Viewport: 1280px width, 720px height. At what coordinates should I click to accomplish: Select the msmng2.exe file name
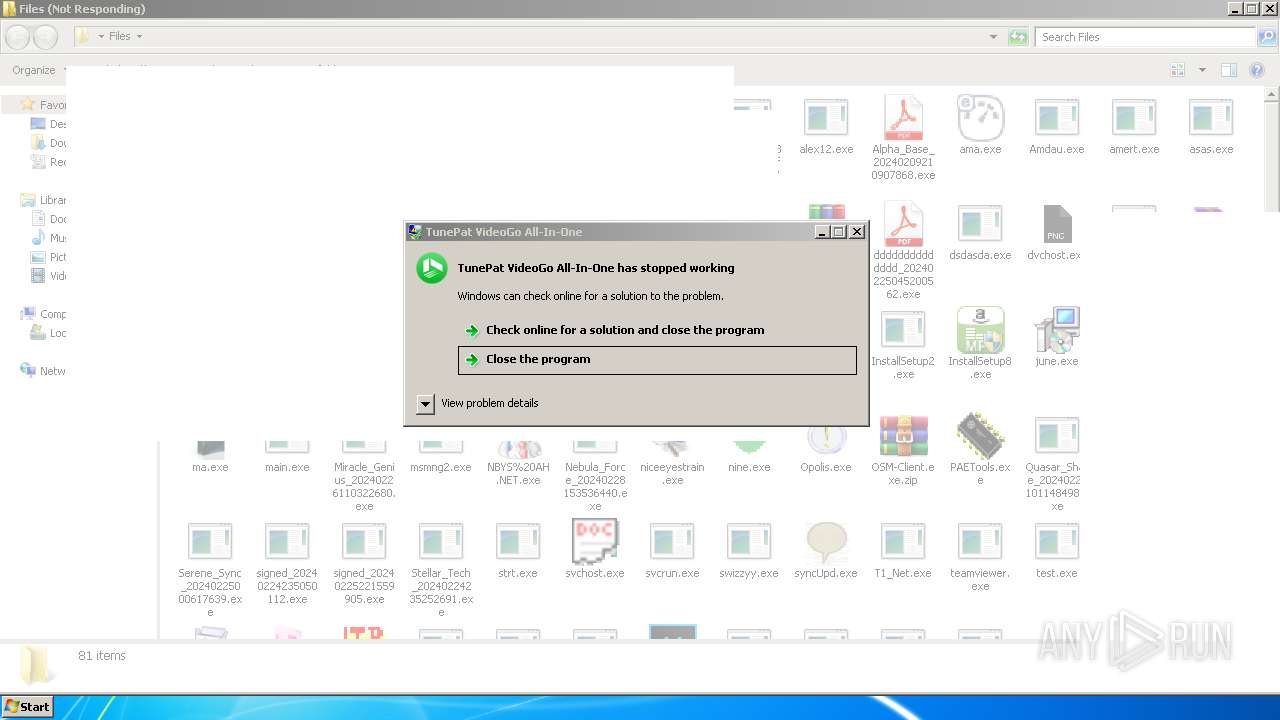coord(441,467)
